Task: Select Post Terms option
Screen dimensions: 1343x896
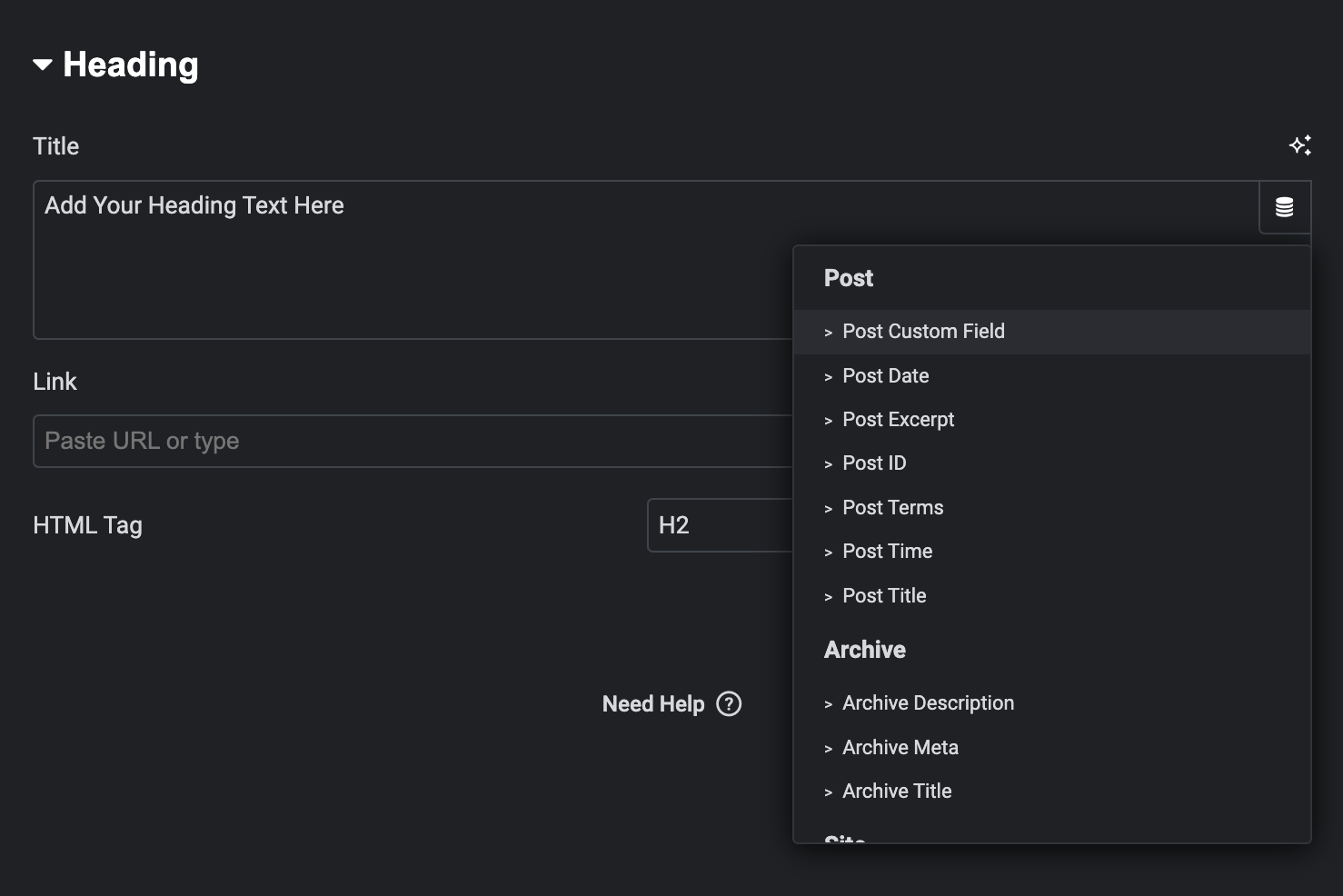Action: pyautogui.click(x=892, y=508)
